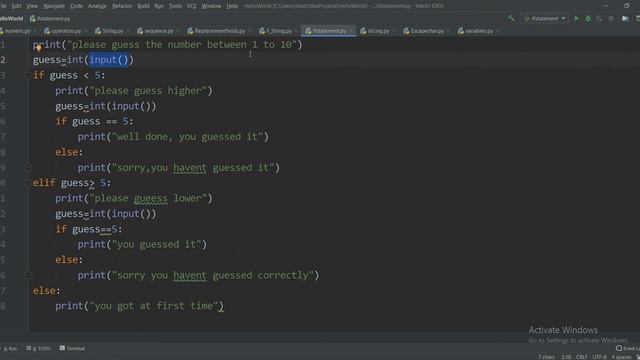This screenshot has height=360, width=640.
Task: Run the Ifstatement configuration with green play
Action: coord(576,18)
